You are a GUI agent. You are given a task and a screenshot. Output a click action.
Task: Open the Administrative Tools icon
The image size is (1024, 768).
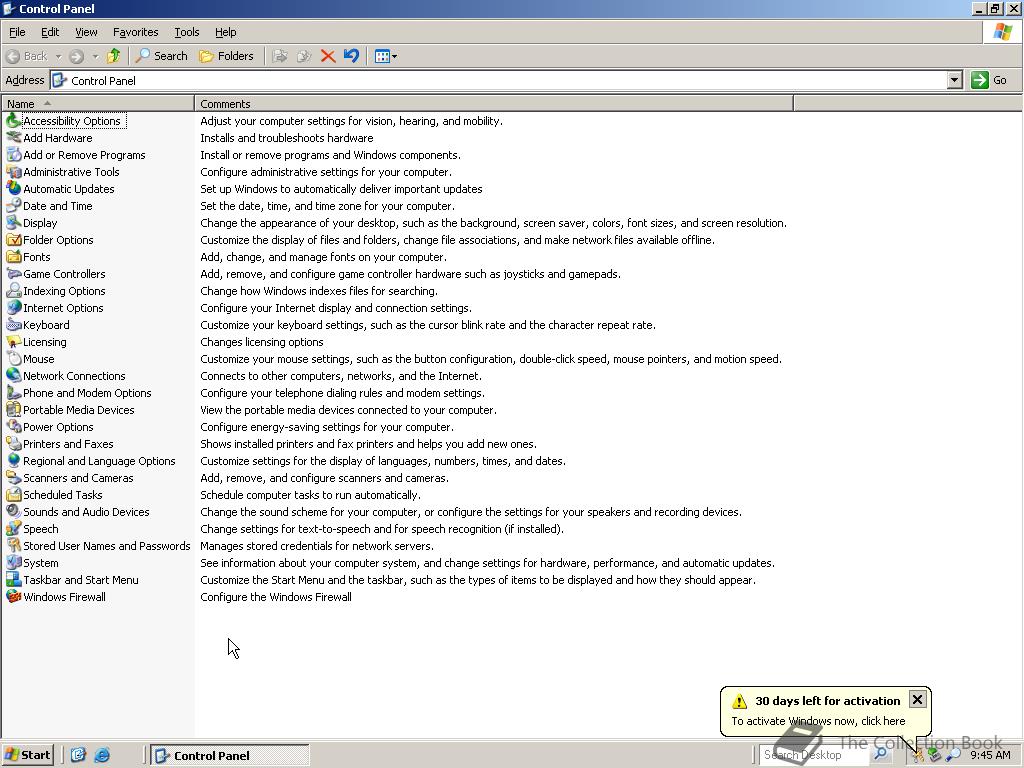(x=13, y=172)
